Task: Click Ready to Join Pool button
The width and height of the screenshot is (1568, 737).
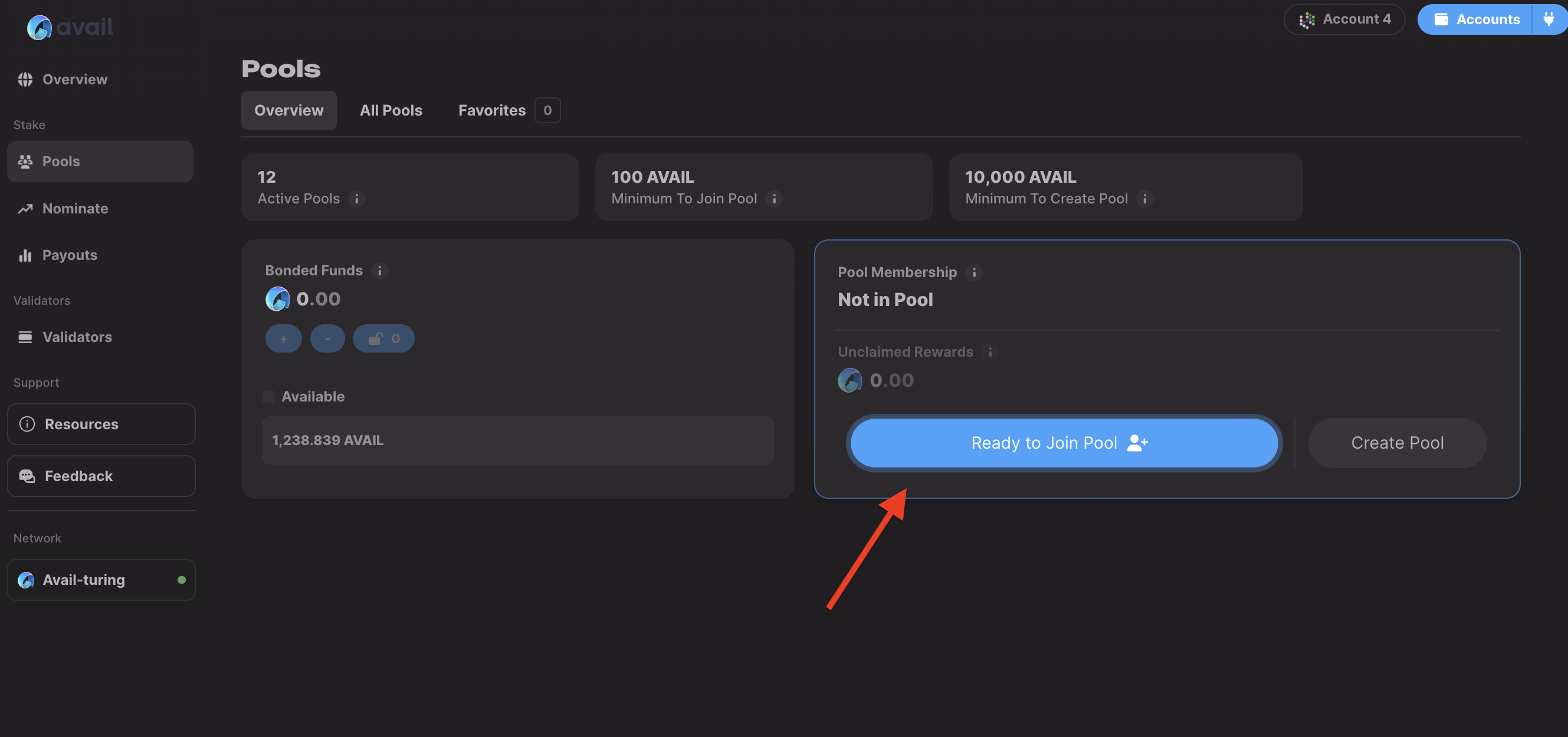Action: pyautogui.click(x=1064, y=443)
